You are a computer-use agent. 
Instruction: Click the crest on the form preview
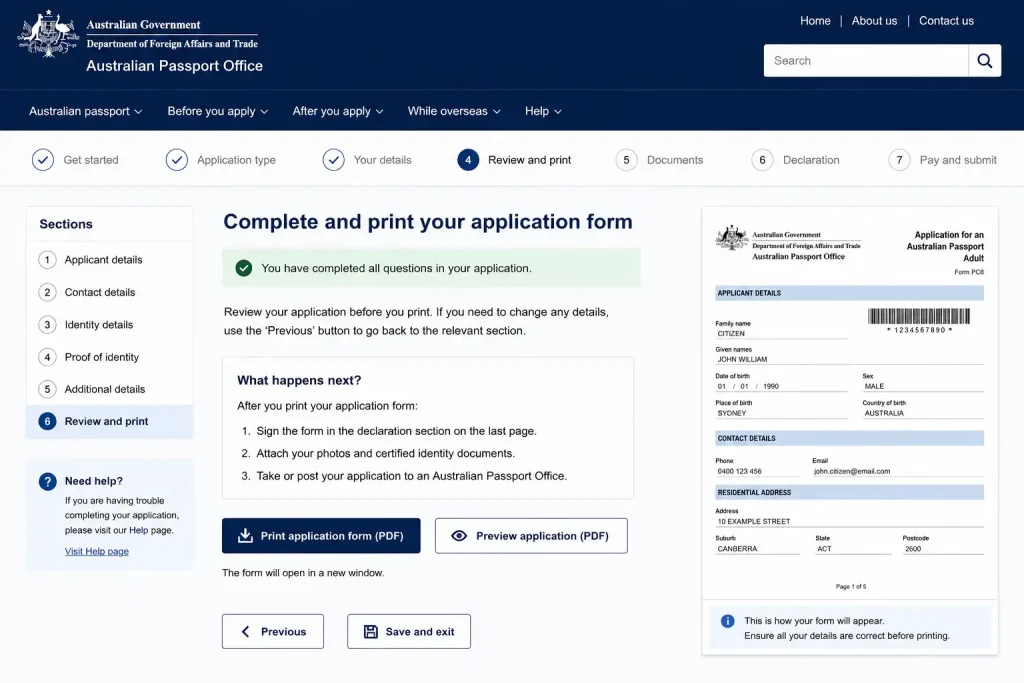pyautogui.click(x=731, y=238)
